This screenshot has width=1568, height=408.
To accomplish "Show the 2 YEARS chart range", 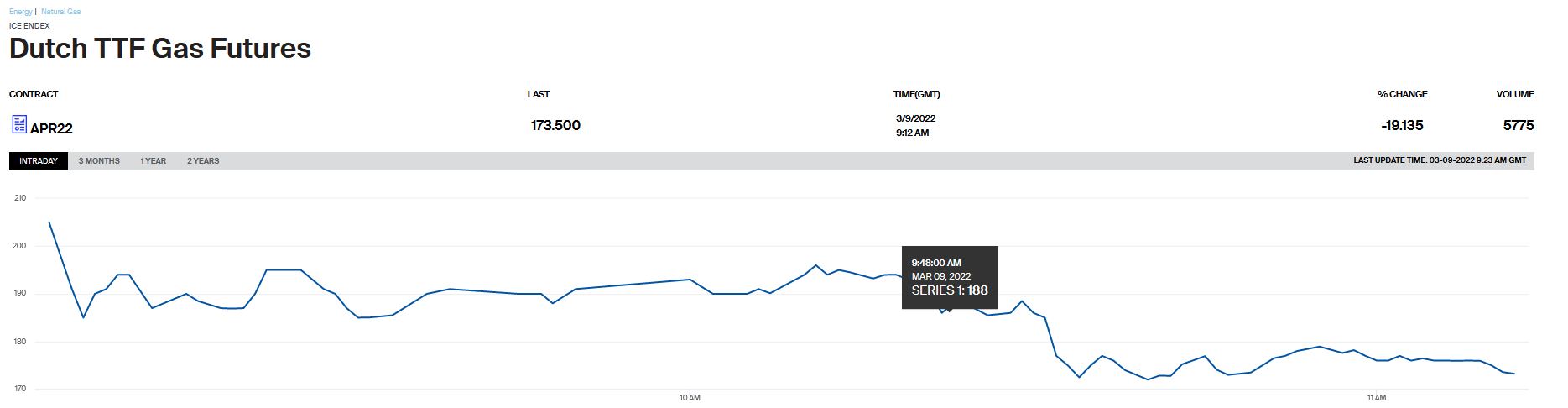I will pos(203,161).
